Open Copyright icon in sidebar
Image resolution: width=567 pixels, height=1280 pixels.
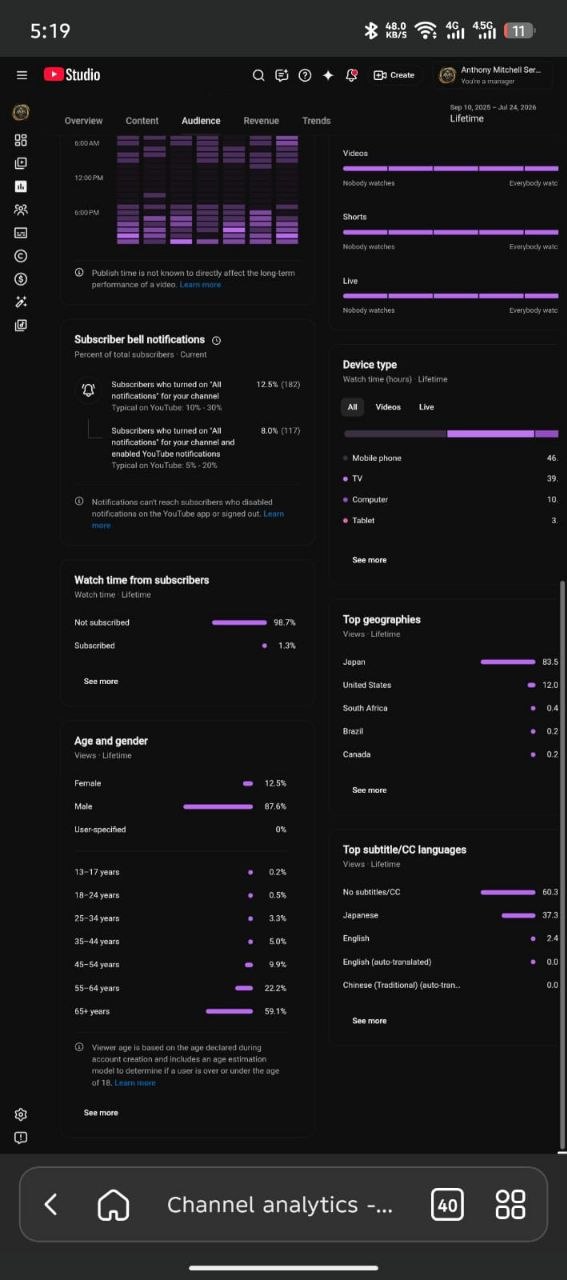21,256
